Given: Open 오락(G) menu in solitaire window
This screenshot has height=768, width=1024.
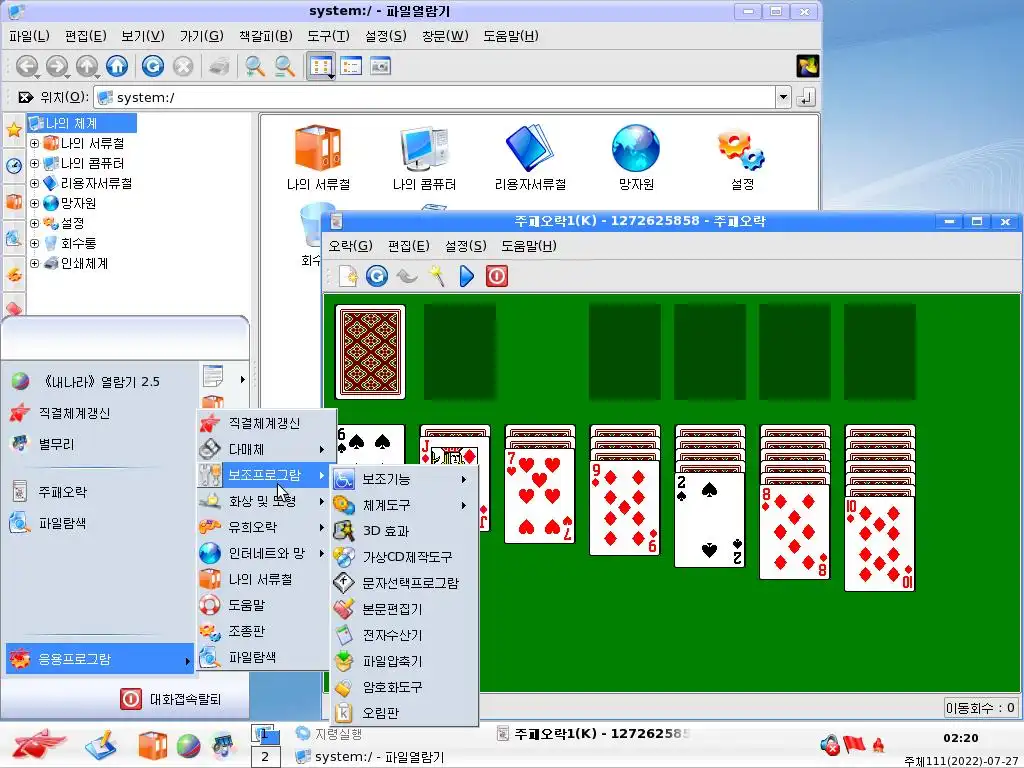Looking at the screenshot, I should (x=351, y=246).
